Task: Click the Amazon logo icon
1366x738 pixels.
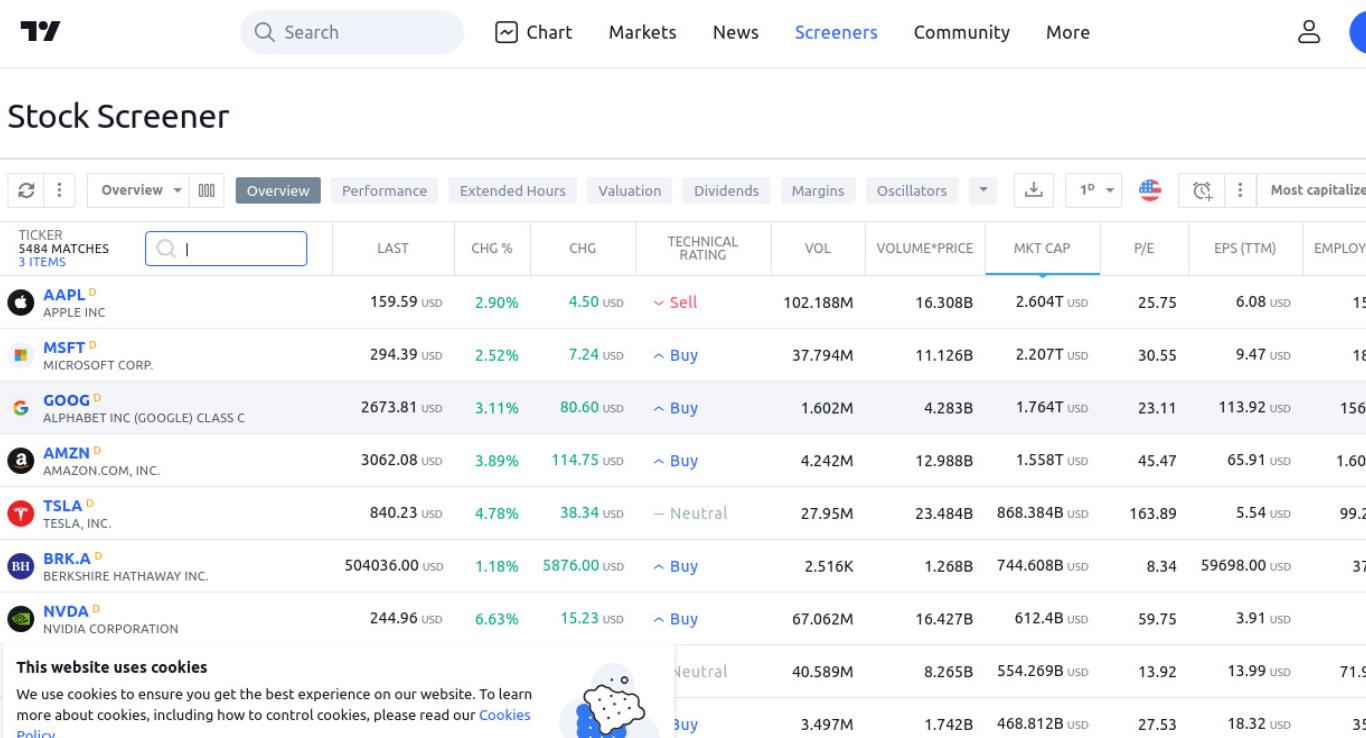Action: coord(21,461)
